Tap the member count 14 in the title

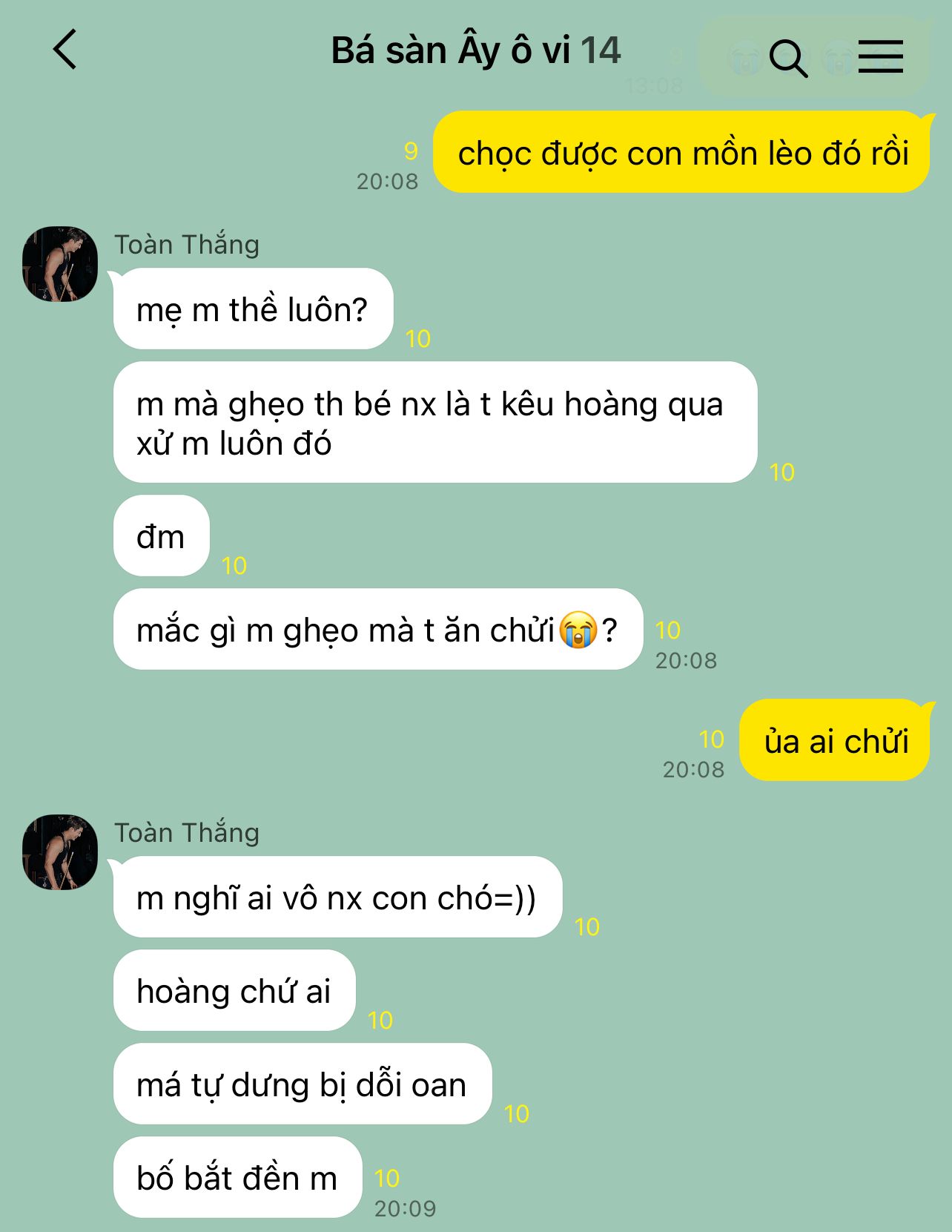(601, 51)
